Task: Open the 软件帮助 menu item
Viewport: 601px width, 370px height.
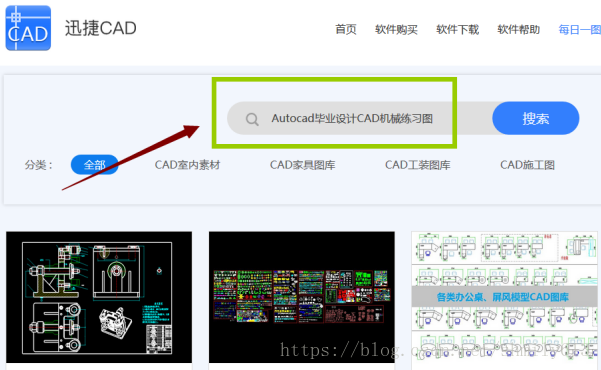Action: [519, 30]
